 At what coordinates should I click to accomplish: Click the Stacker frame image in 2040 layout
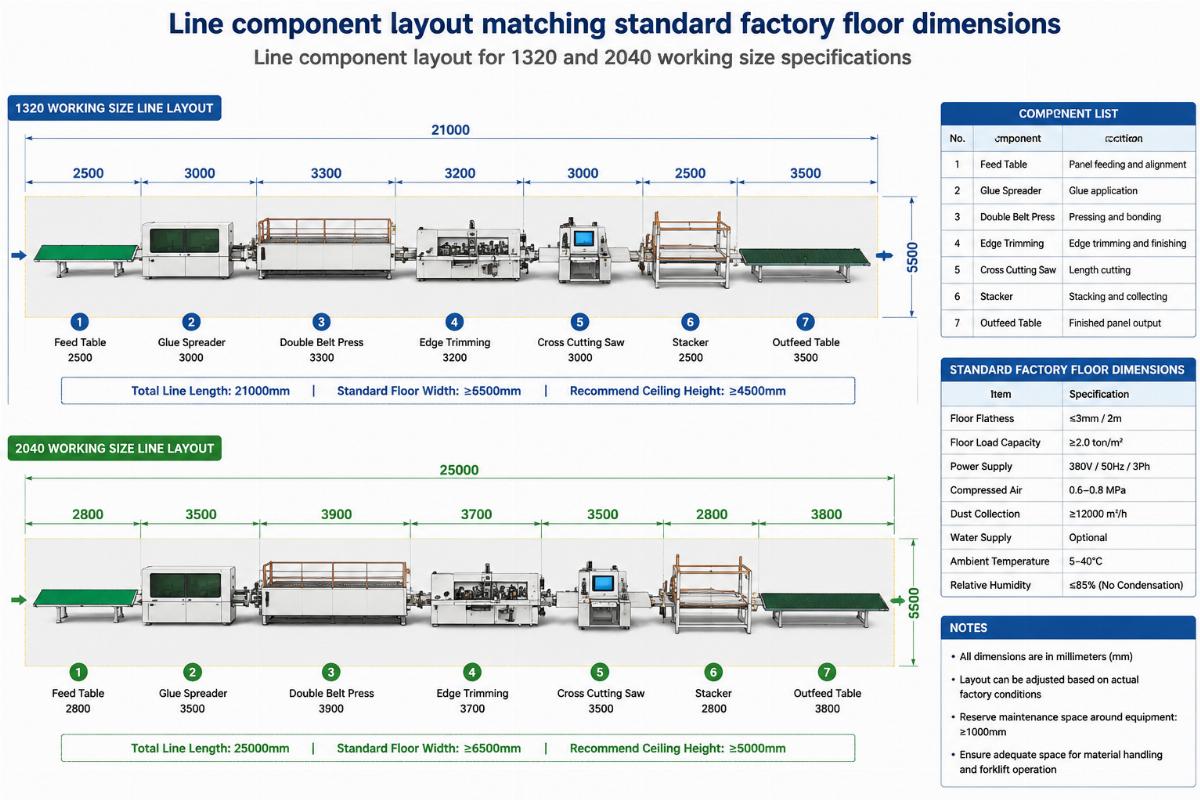(711, 593)
